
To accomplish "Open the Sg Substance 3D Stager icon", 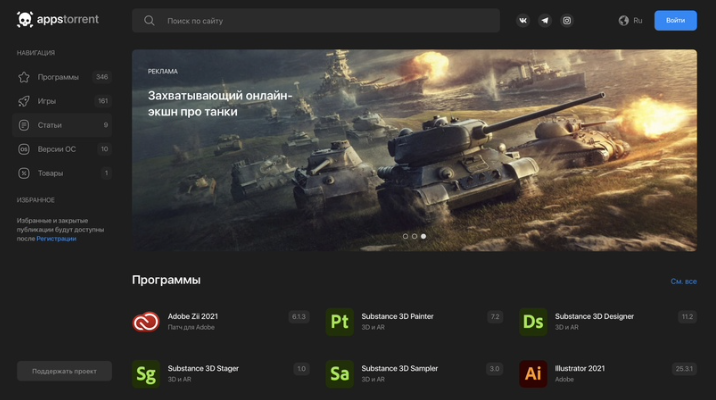I will click(x=146, y=374).
